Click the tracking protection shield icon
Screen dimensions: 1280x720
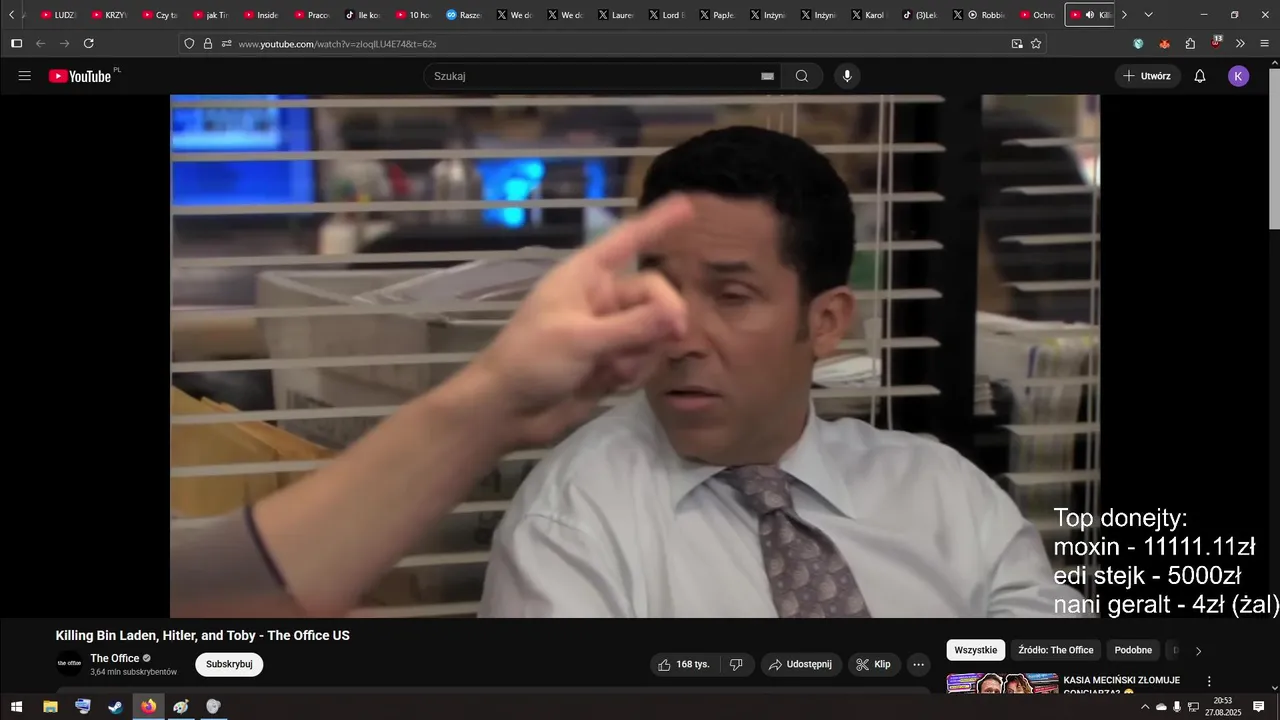pos(189,44)
